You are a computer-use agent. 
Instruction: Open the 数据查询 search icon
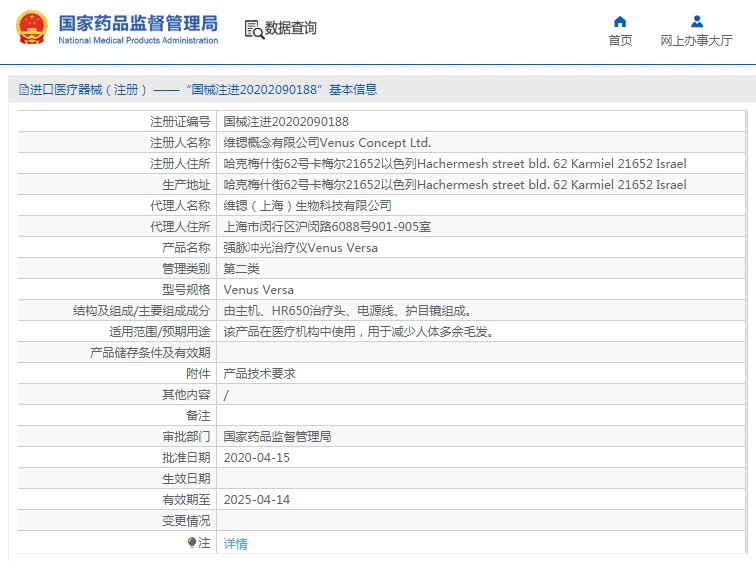coord(254,29)
